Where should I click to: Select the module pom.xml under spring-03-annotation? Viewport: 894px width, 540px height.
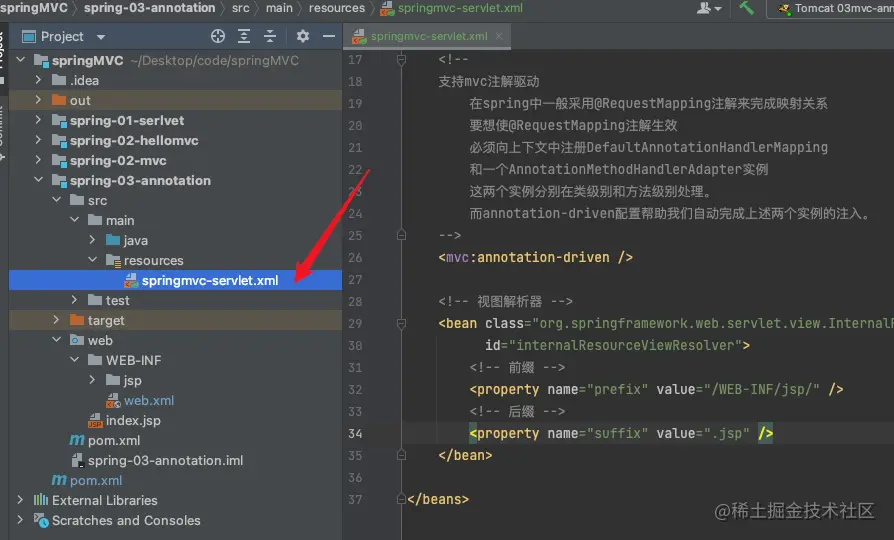click(114, 440)
